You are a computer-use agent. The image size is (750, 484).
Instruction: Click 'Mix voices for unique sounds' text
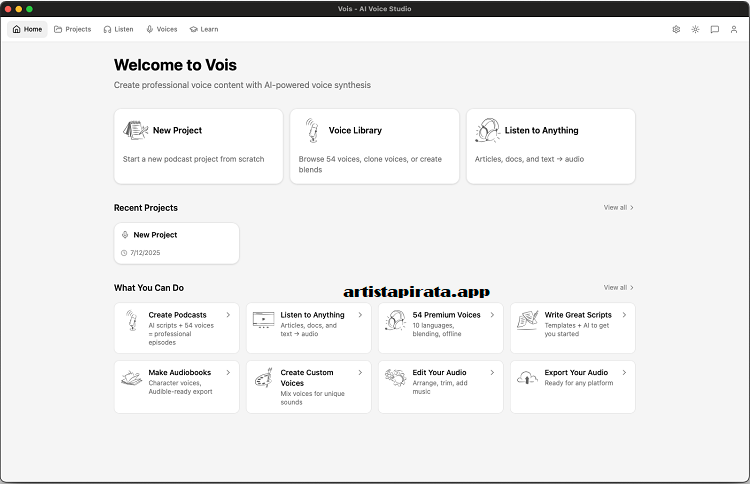point(312,398)
